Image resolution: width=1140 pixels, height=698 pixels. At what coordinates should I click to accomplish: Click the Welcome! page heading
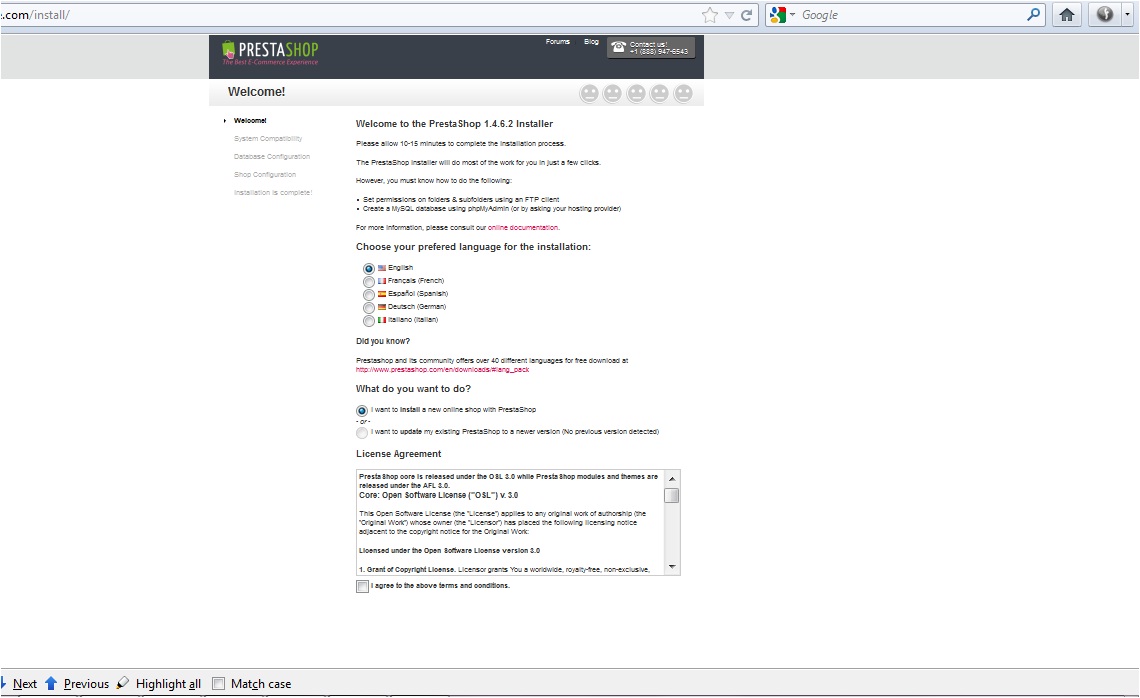[x=257, y=92]
